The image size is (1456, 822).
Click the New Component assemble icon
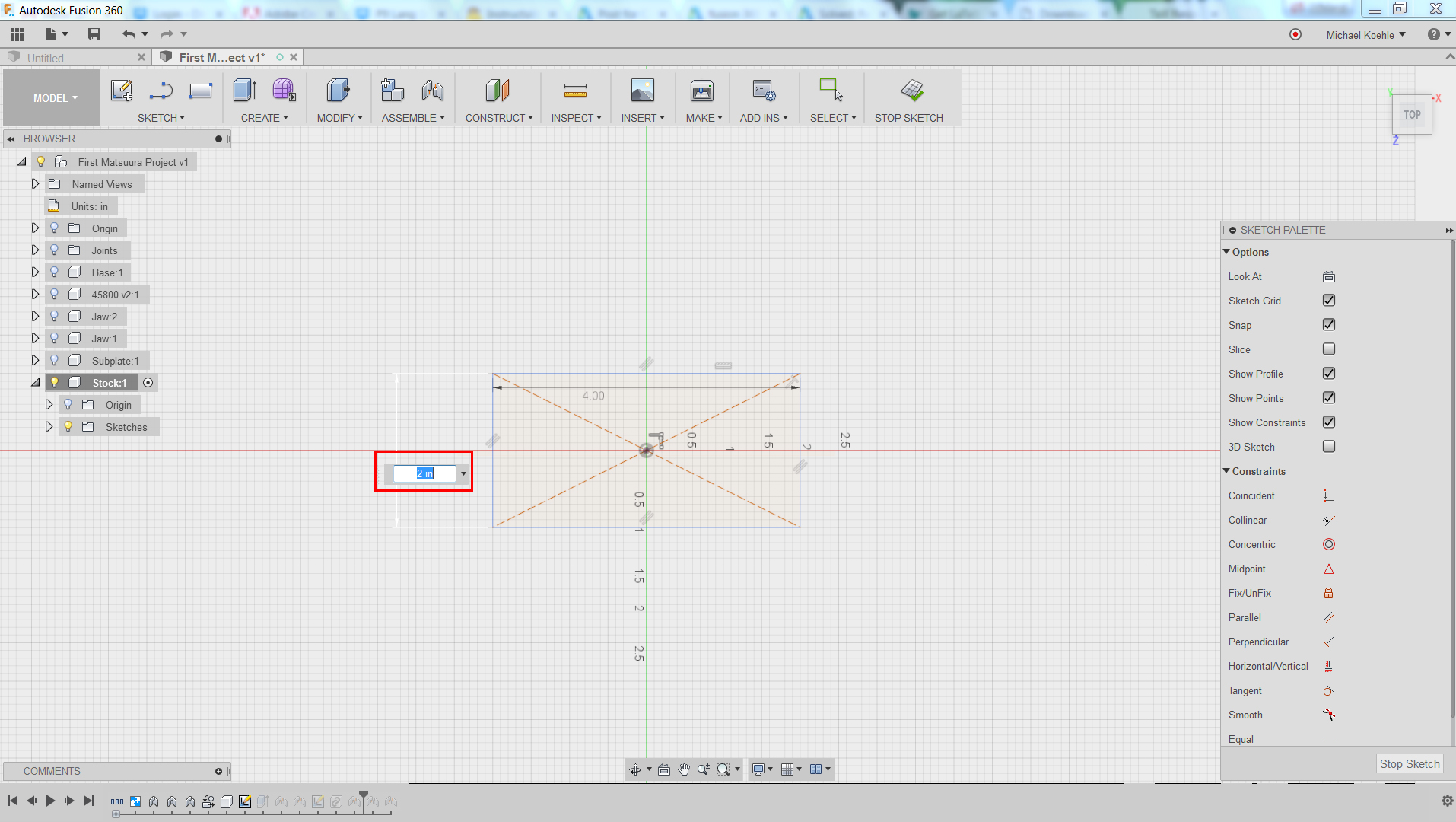[x=393, y=91]
